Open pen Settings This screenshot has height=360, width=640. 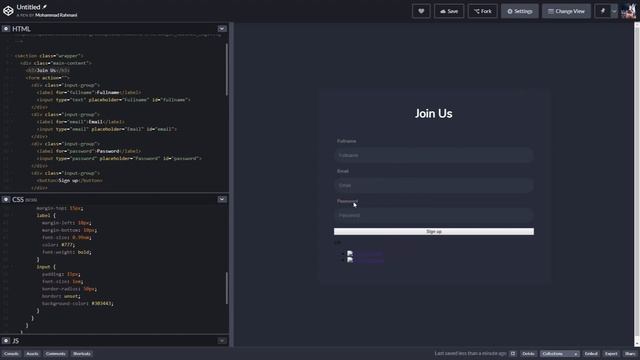pos(520,11)
